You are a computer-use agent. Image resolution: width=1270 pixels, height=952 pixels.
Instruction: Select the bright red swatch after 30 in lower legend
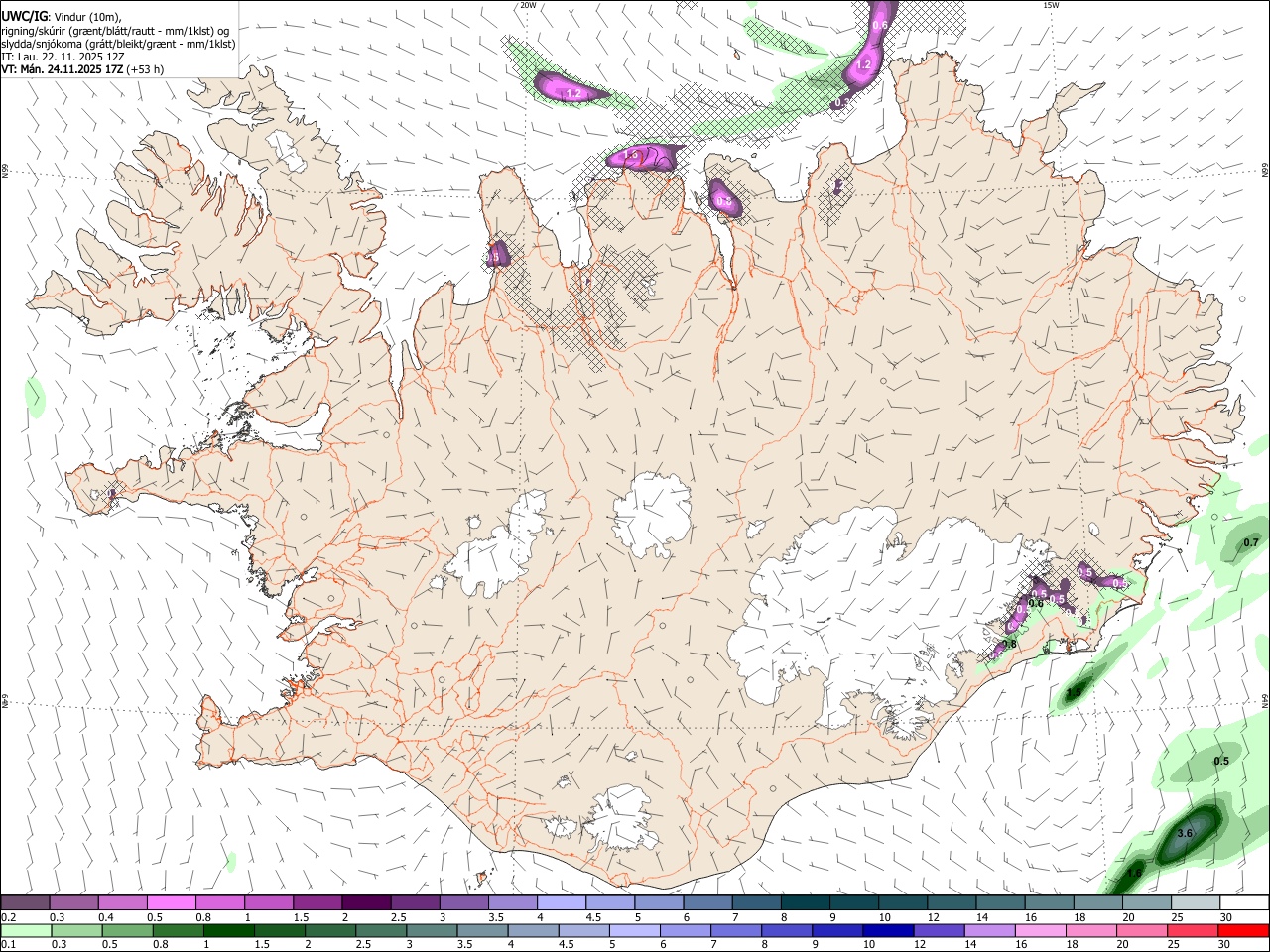(1245, 930)
